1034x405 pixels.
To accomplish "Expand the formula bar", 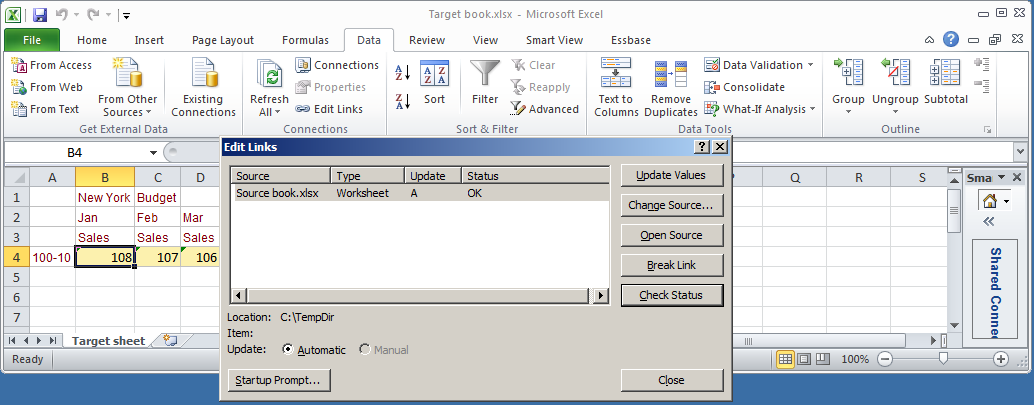I will pyautogui.click(x=1021, y=152).
